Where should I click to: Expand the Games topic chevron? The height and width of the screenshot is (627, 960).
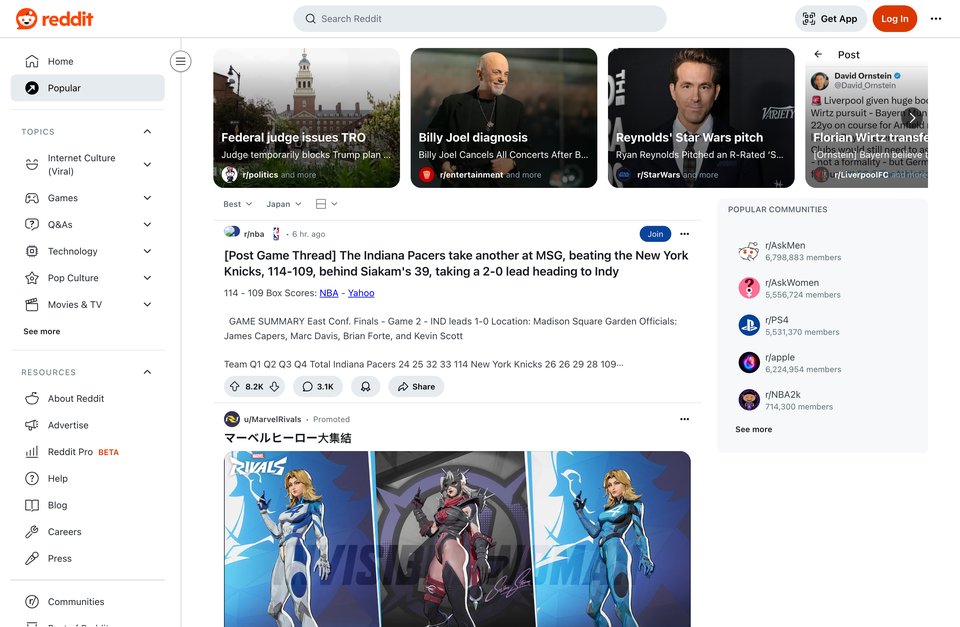(147, 198)
